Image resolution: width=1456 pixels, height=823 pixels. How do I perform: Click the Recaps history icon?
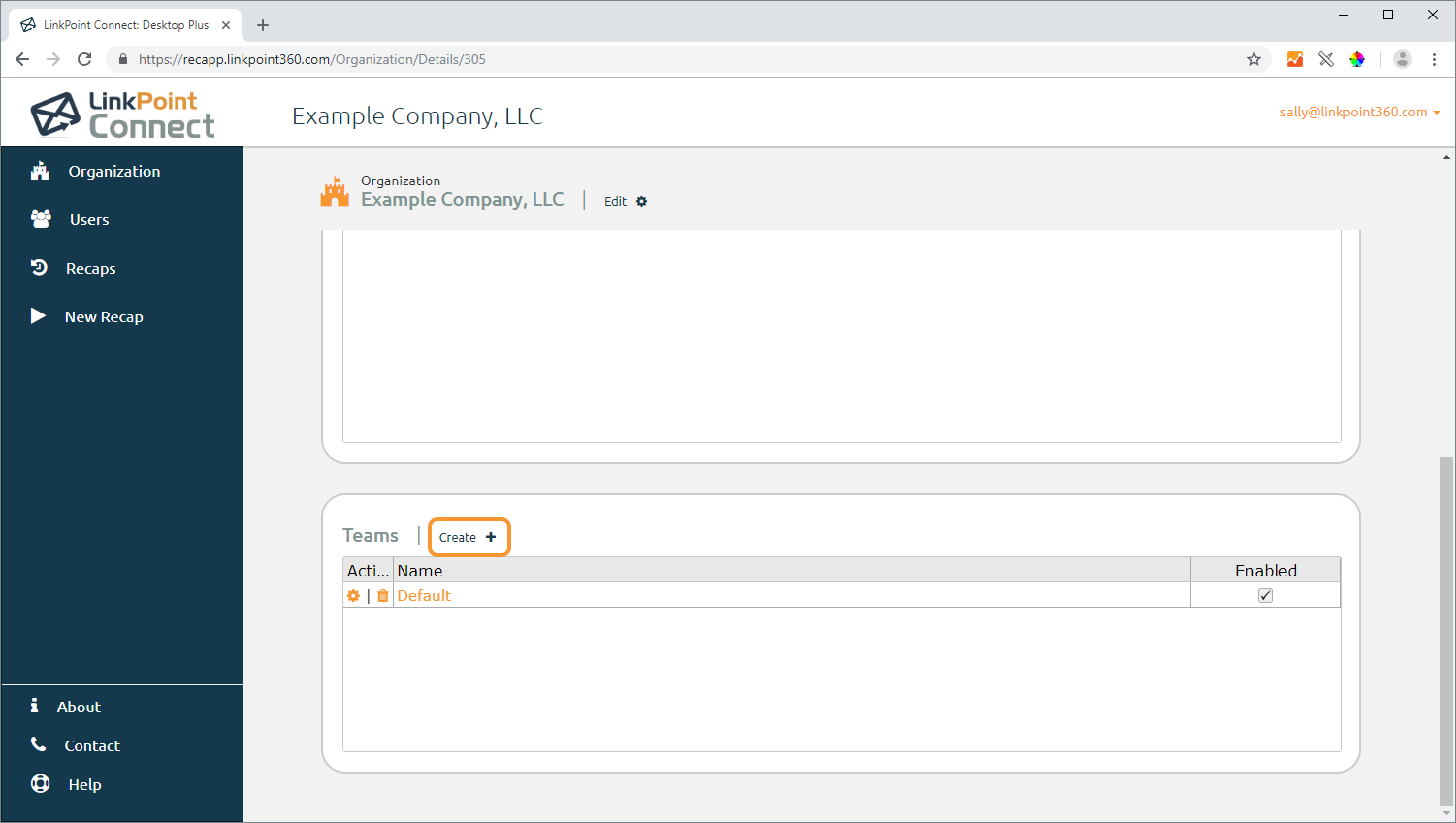pyautogui.click(x=39, y=267)
